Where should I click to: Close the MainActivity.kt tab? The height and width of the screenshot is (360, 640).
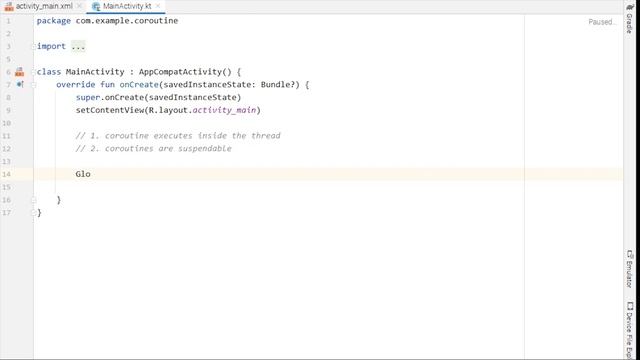pos(158,6)
